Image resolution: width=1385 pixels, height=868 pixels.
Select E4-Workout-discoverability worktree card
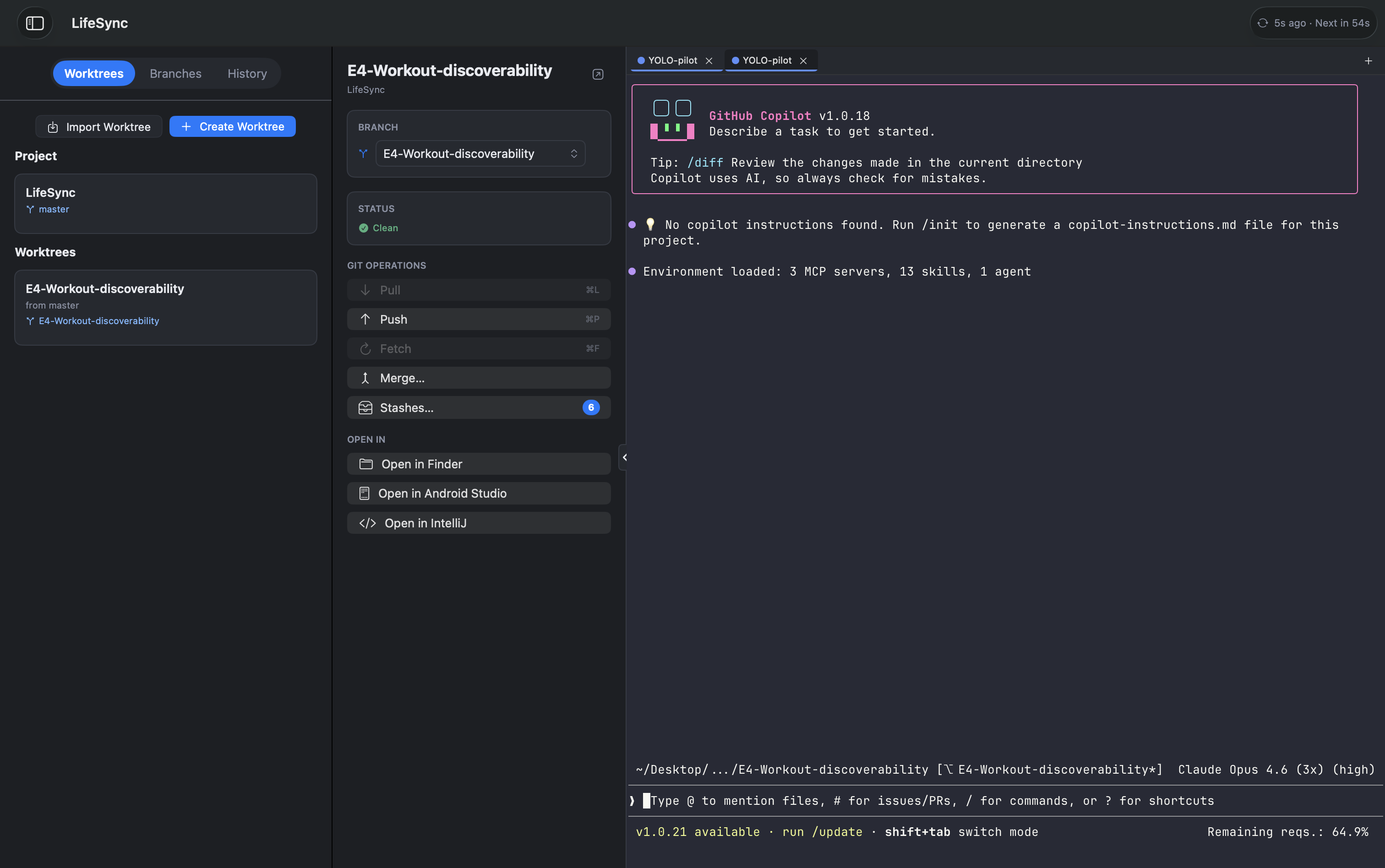pyautogui.click(x=166, y=307)
